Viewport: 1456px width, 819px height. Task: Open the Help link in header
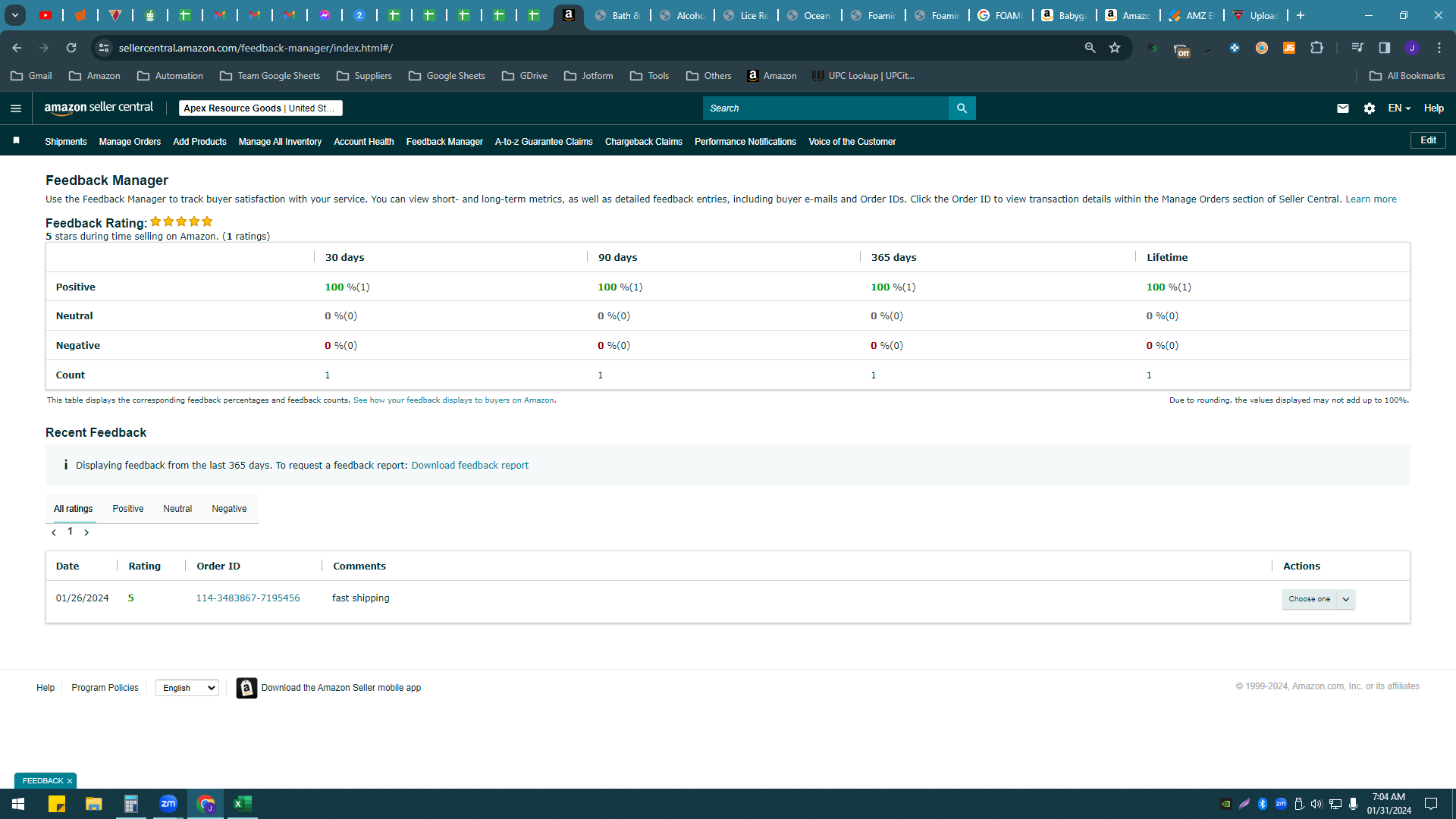click(1434, 108)
